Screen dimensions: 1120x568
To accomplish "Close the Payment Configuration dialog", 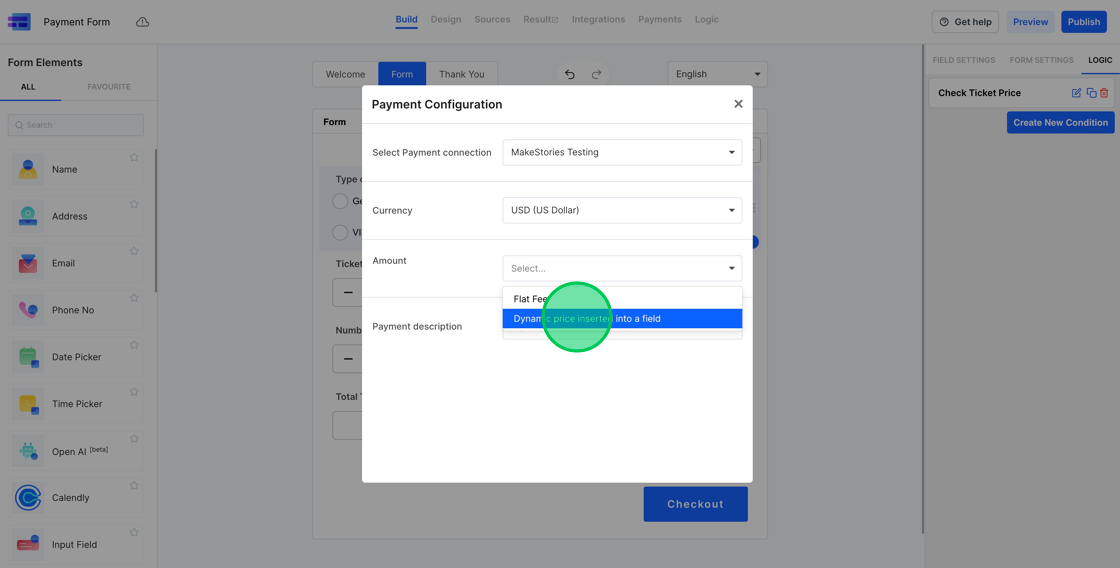I will 738,104.
